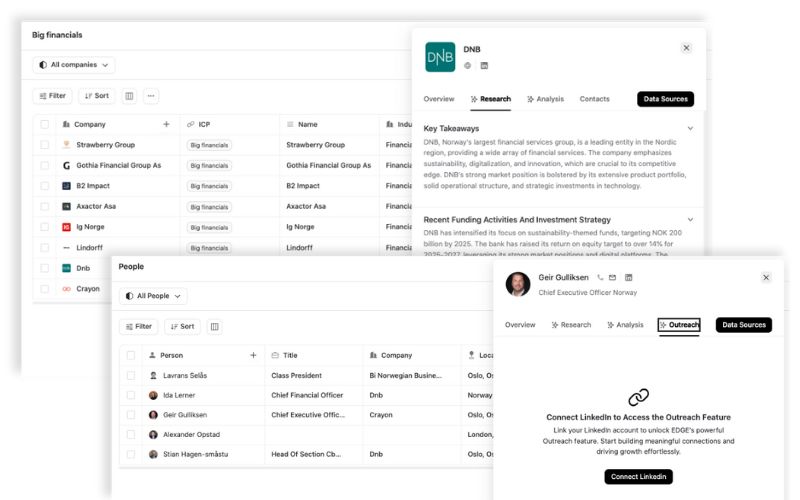Image resolution: width=800 pixels, height=500 pixels.
Task: Open Contacts tab in DNB panel
Action: (594, 99)
